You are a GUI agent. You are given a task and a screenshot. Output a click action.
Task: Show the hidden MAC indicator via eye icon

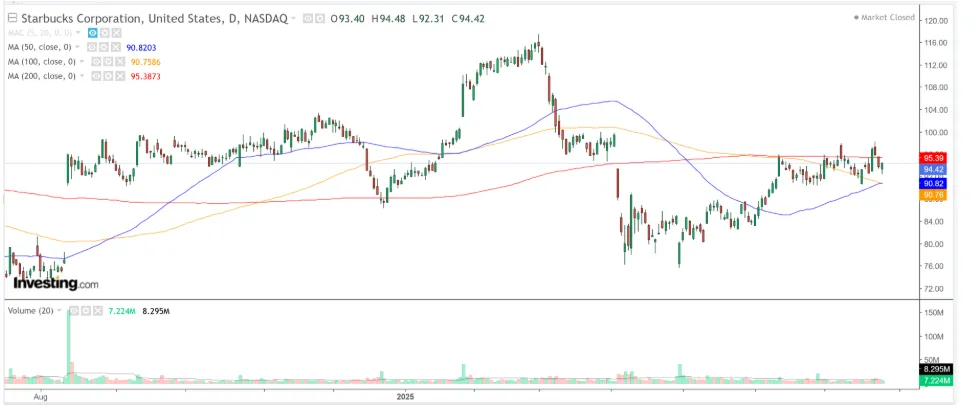tap(93, 33)
